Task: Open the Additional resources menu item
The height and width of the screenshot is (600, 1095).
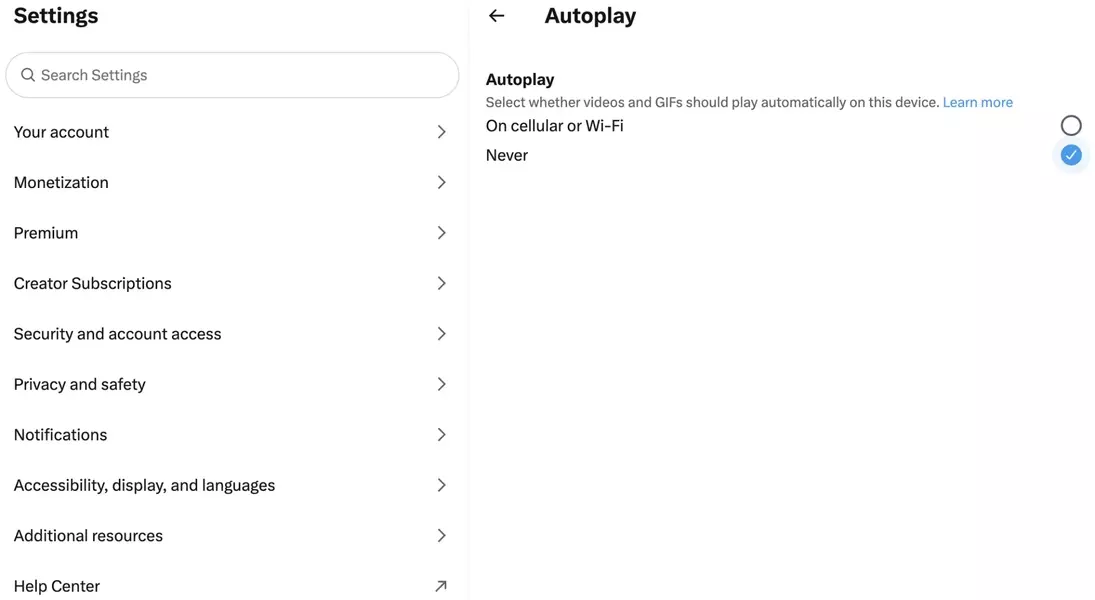Action: pyautogui.click(x=88, y=536)
